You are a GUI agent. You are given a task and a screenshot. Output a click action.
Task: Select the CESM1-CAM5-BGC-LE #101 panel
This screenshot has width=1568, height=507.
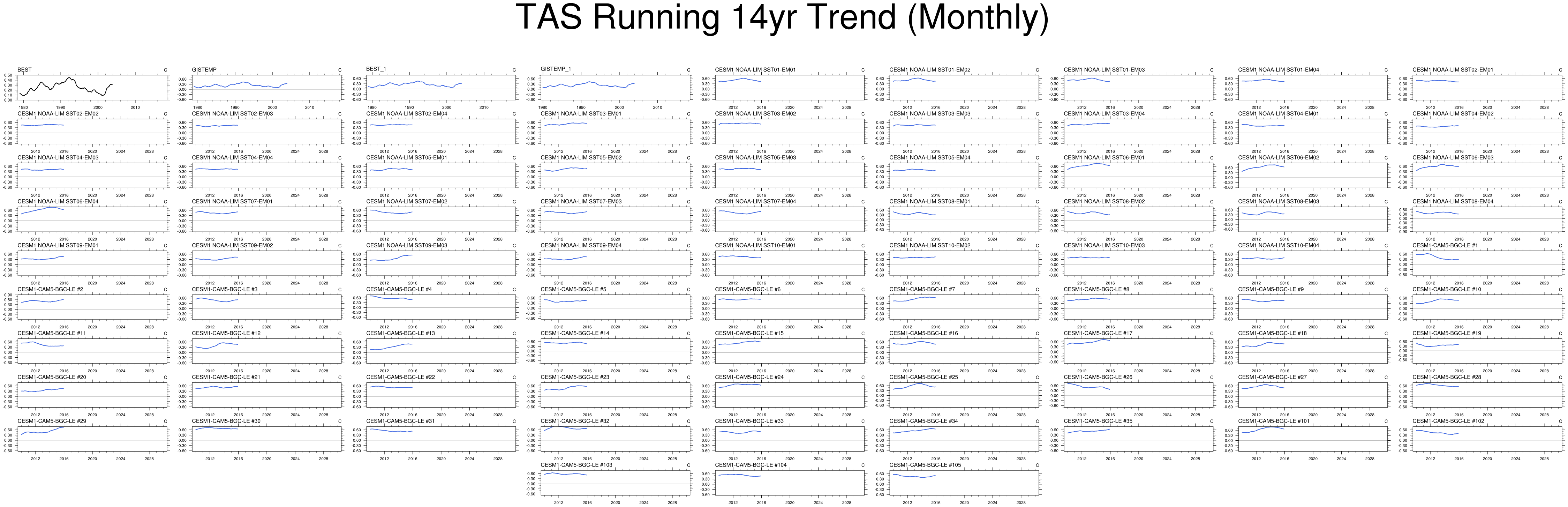1313,439
